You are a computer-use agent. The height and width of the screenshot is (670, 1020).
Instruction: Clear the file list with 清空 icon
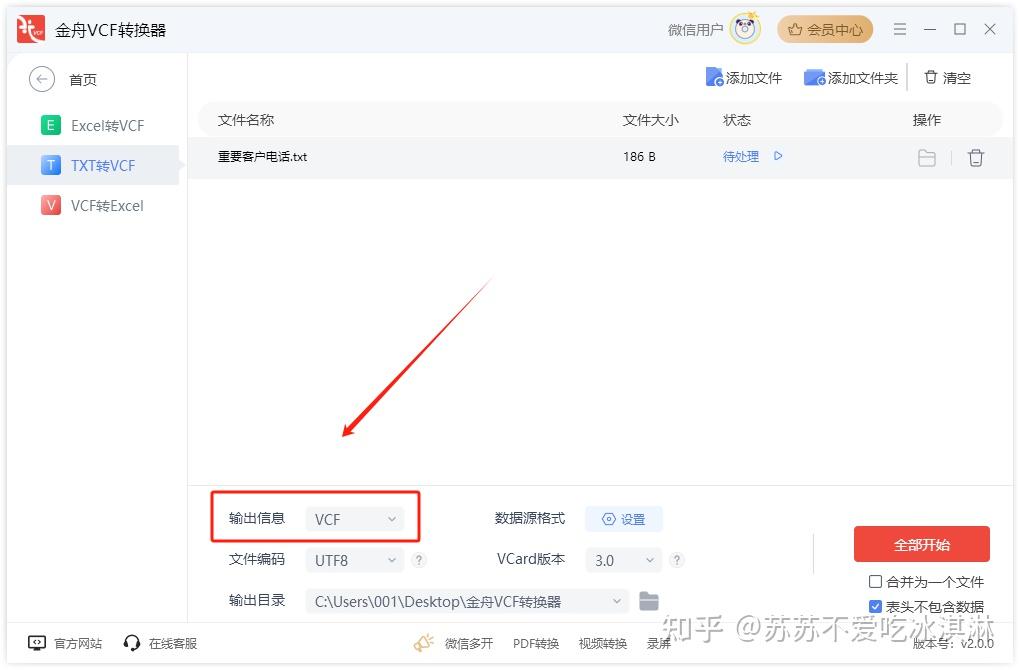click(931, 77)
